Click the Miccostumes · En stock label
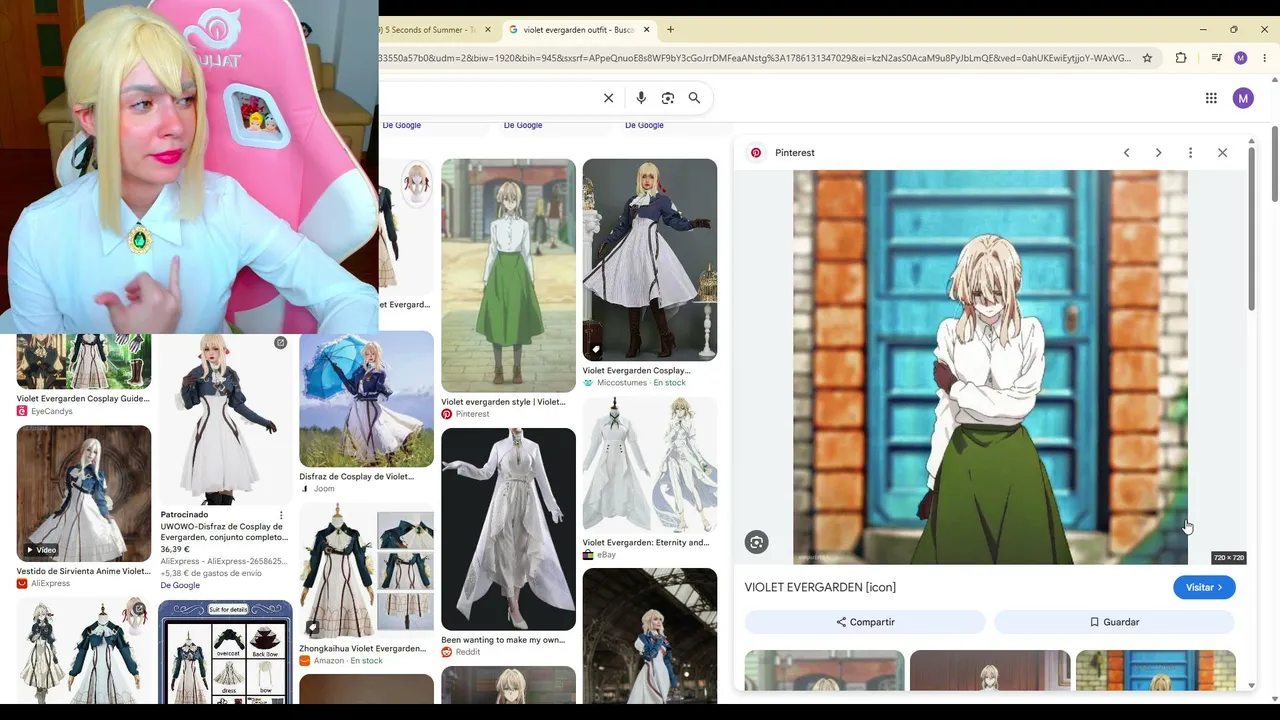The width and height of the screenshot is (1280, 720). pos(634,383)
